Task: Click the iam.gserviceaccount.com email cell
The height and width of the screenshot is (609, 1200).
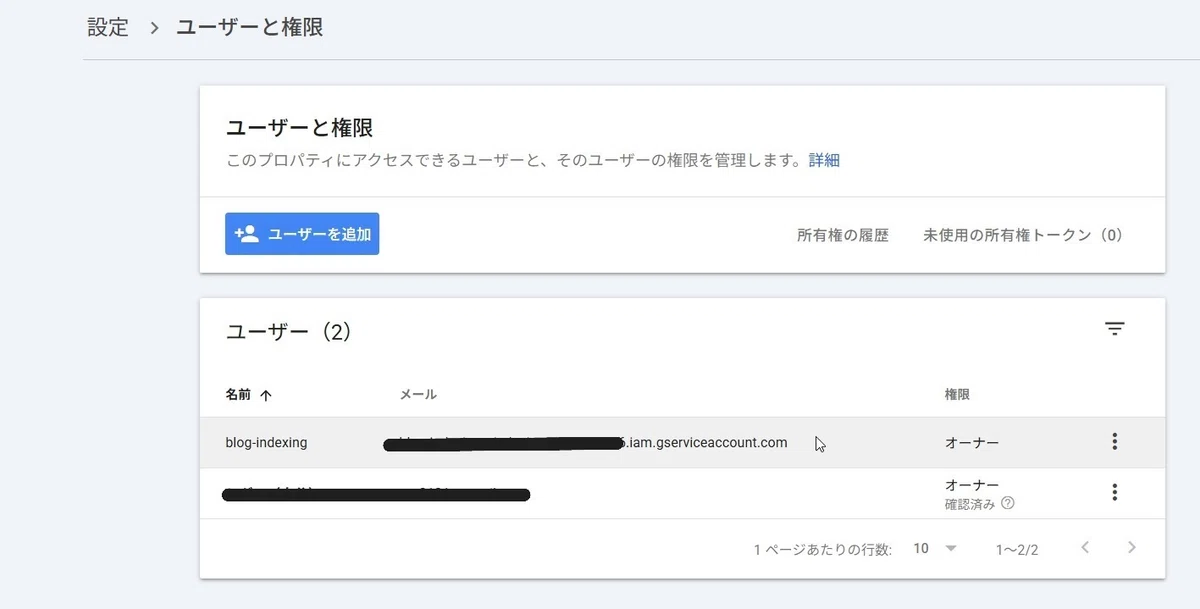Action: (585, 442)
